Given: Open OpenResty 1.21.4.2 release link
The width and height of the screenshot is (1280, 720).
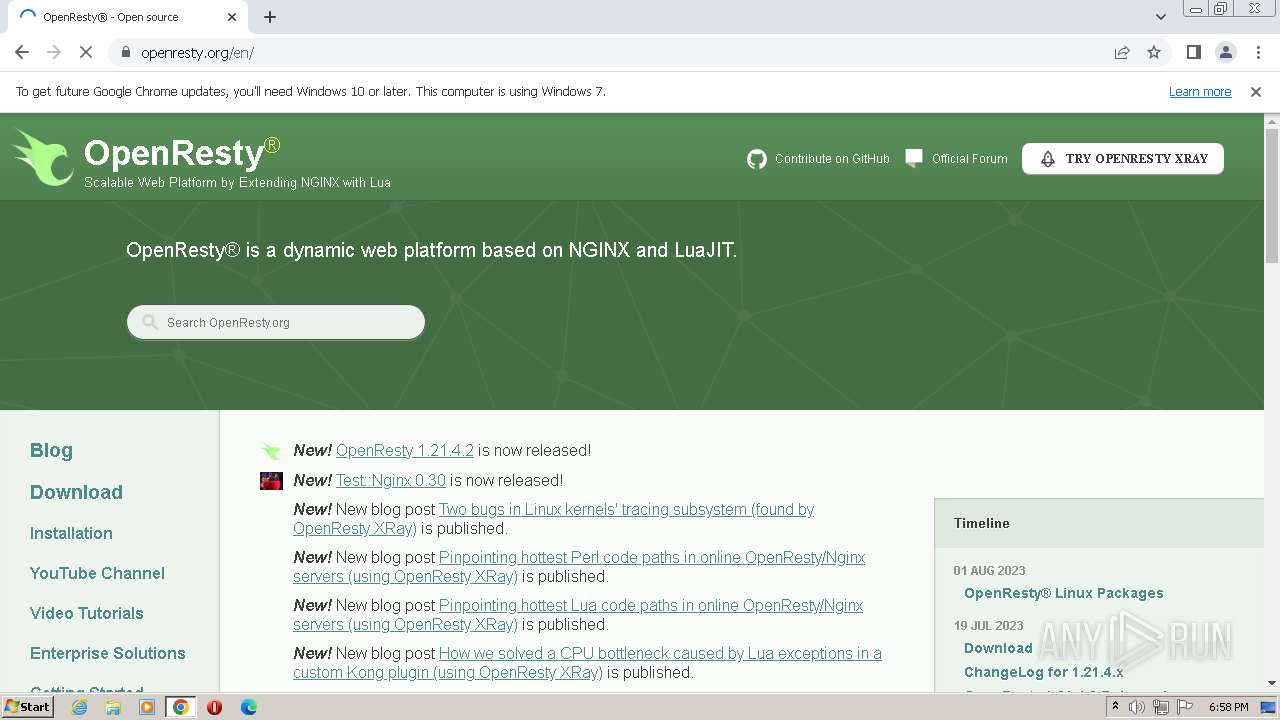Looking at the screenshot, I should tap(405, 450).
